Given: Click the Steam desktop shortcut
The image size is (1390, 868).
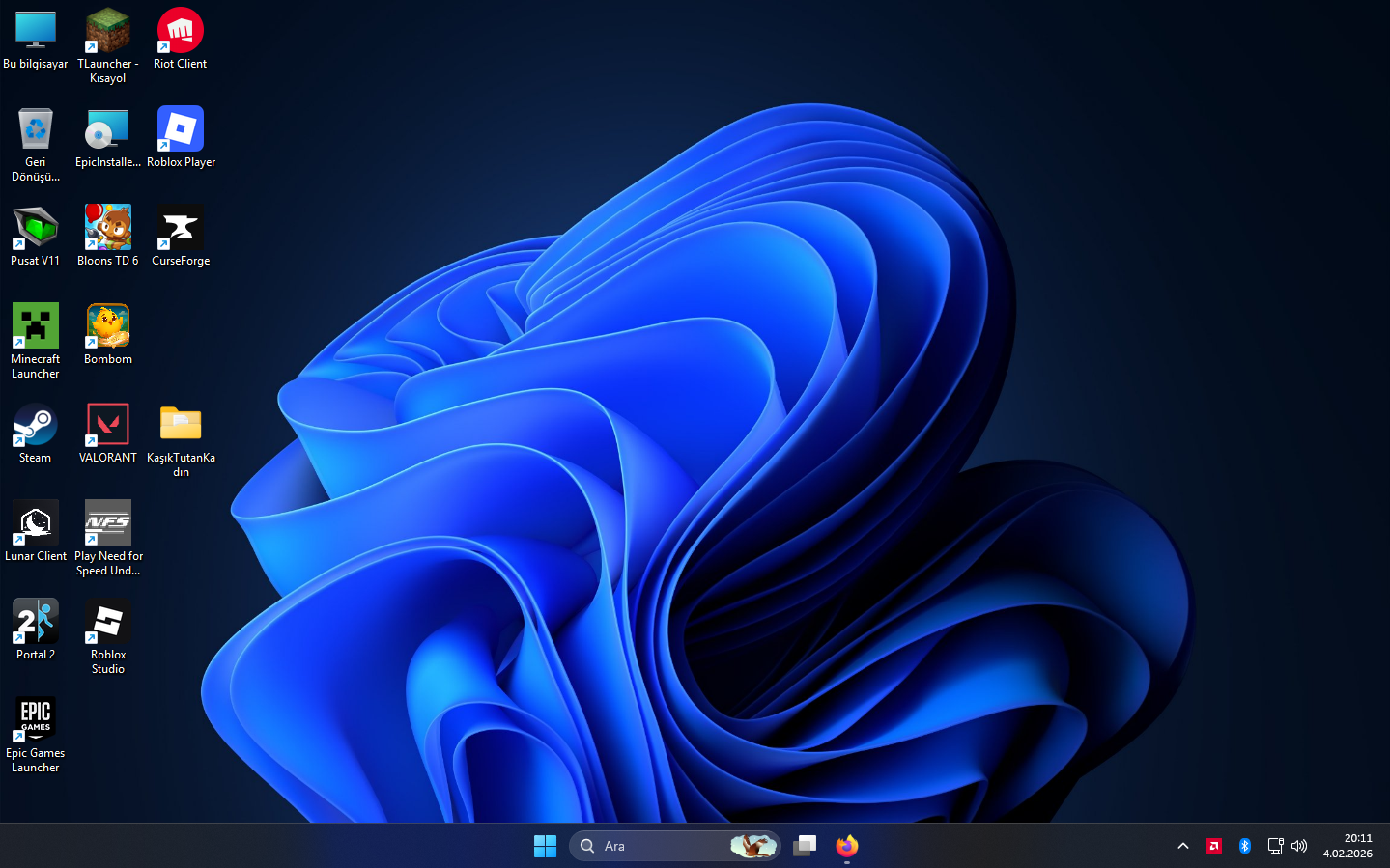Looking at the screenshot, I should [36, 425].
